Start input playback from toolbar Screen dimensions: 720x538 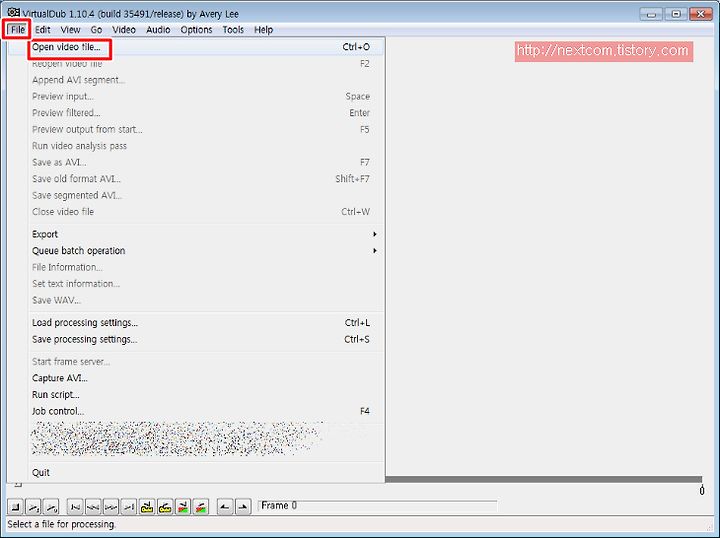coord(34,507)
